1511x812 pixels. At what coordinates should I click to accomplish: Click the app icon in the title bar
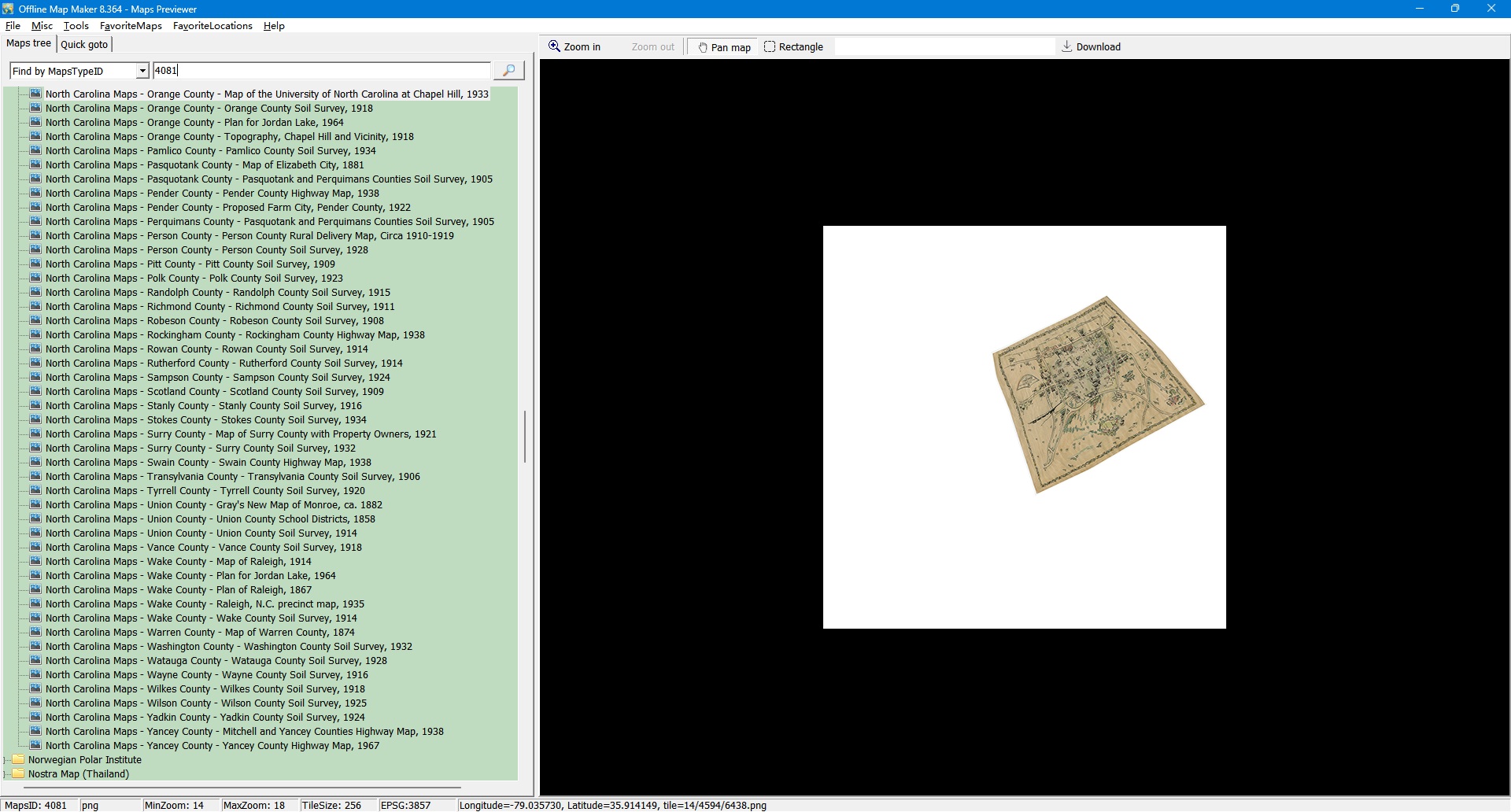[8, 9]
